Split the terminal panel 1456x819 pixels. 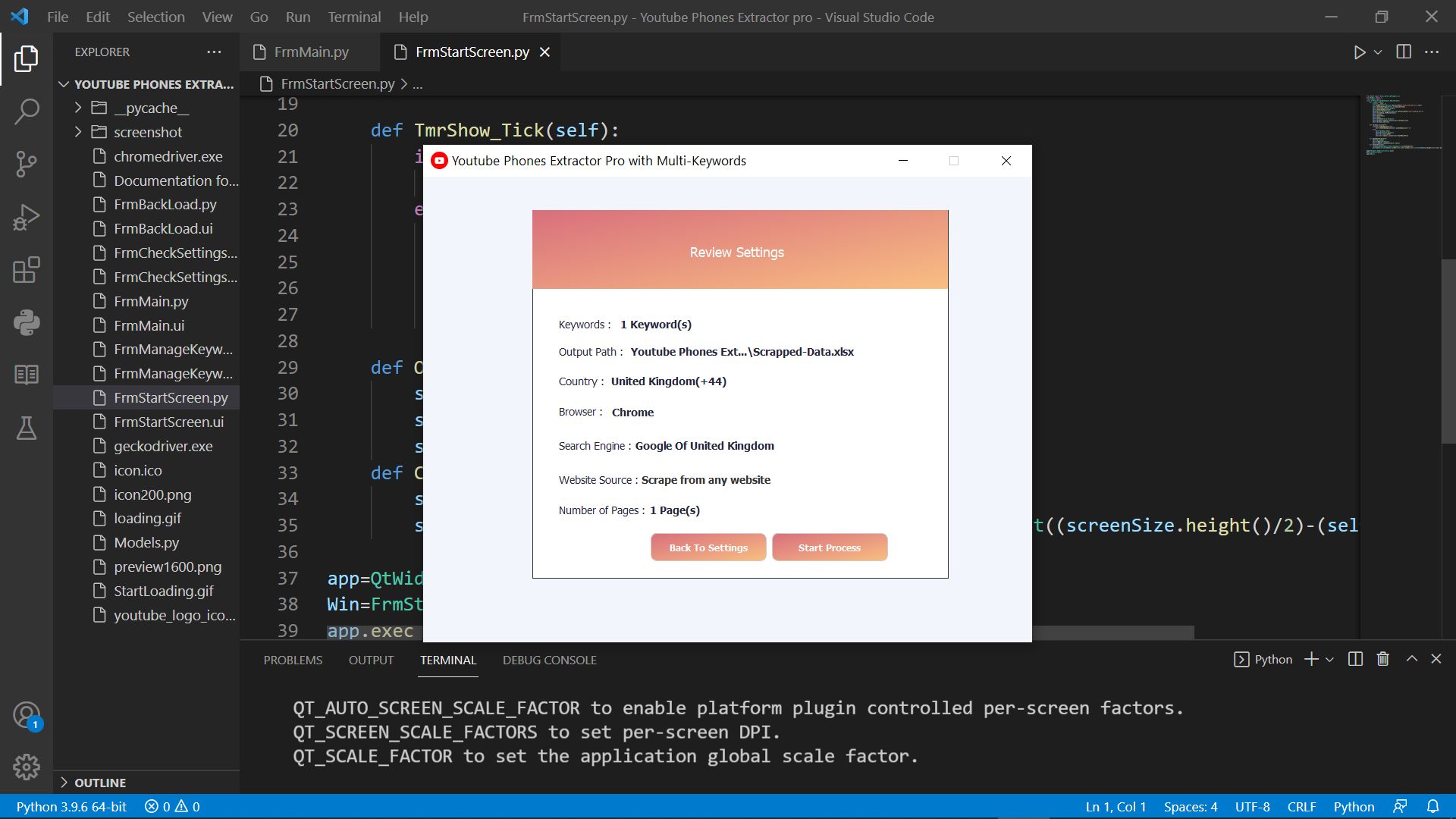(x=1355, y=659)
